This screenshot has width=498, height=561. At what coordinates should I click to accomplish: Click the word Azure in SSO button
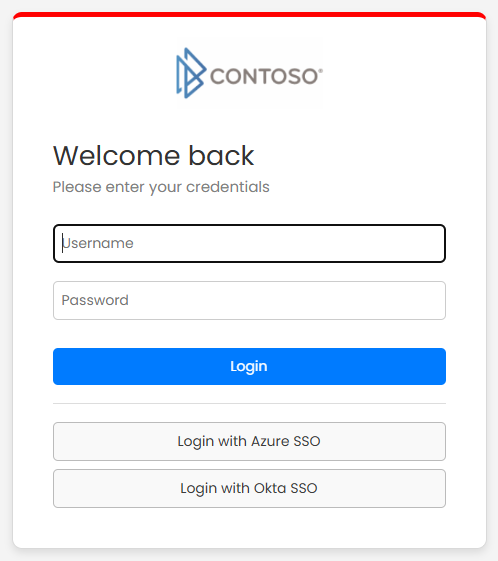[270, 441]
